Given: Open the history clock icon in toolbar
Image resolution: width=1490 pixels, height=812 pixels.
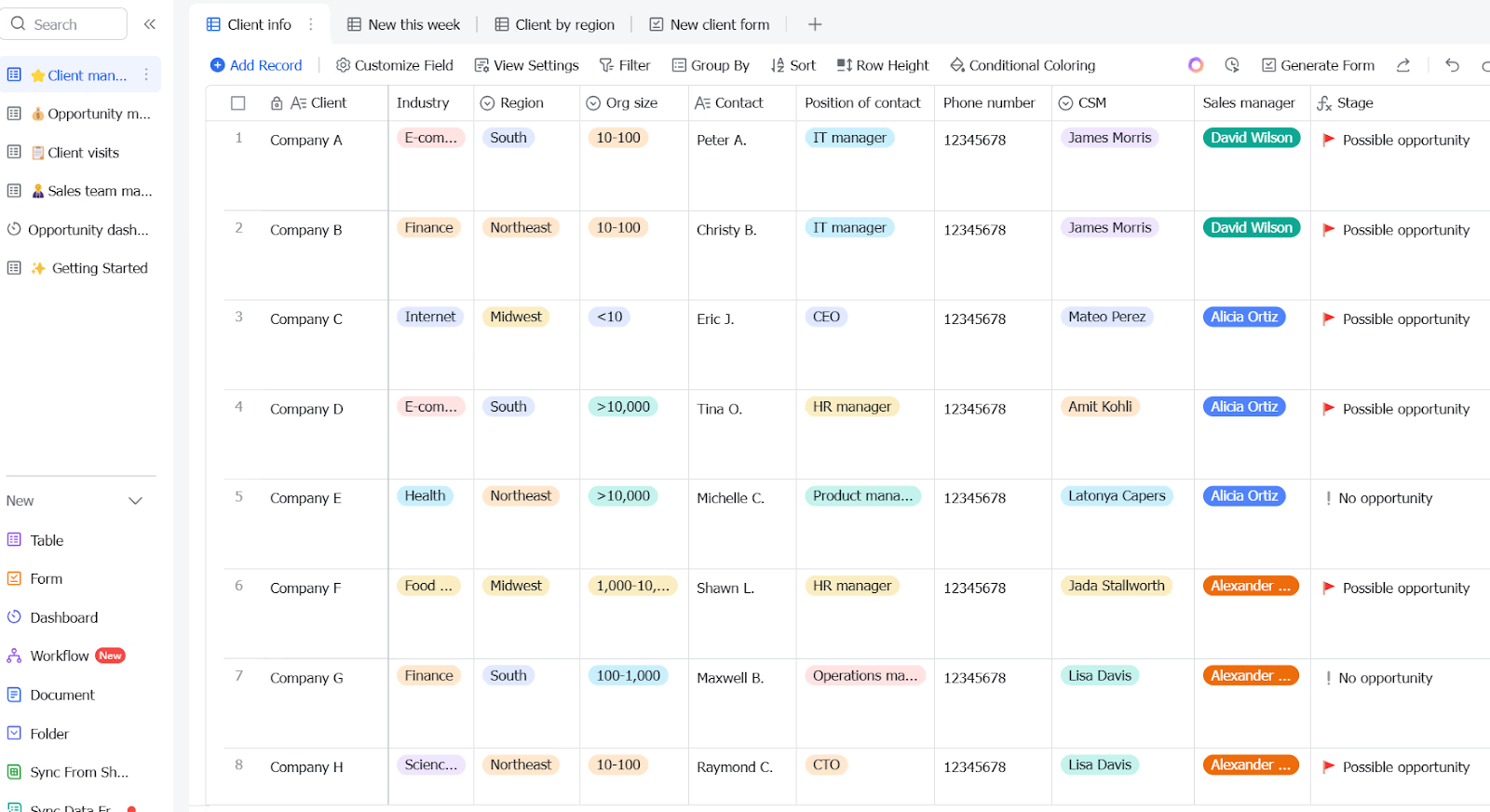Looking at the screenshot, I should 1232,65.
